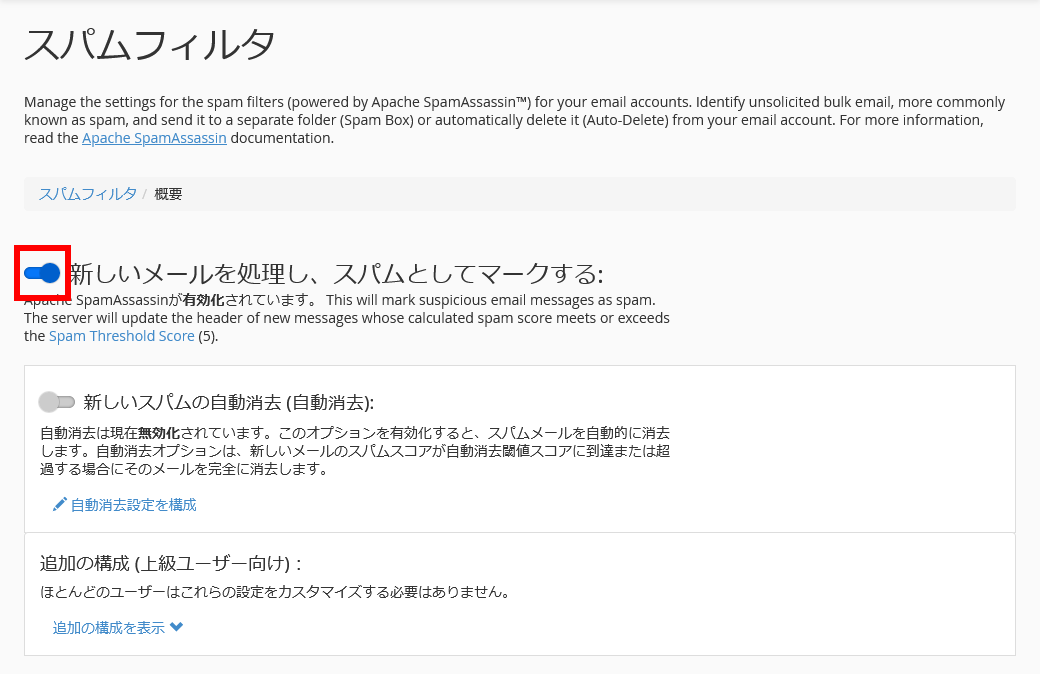Open the Apache SpamAssassin documentation link
Screen dimensions: 1040x674
point(153,138)
